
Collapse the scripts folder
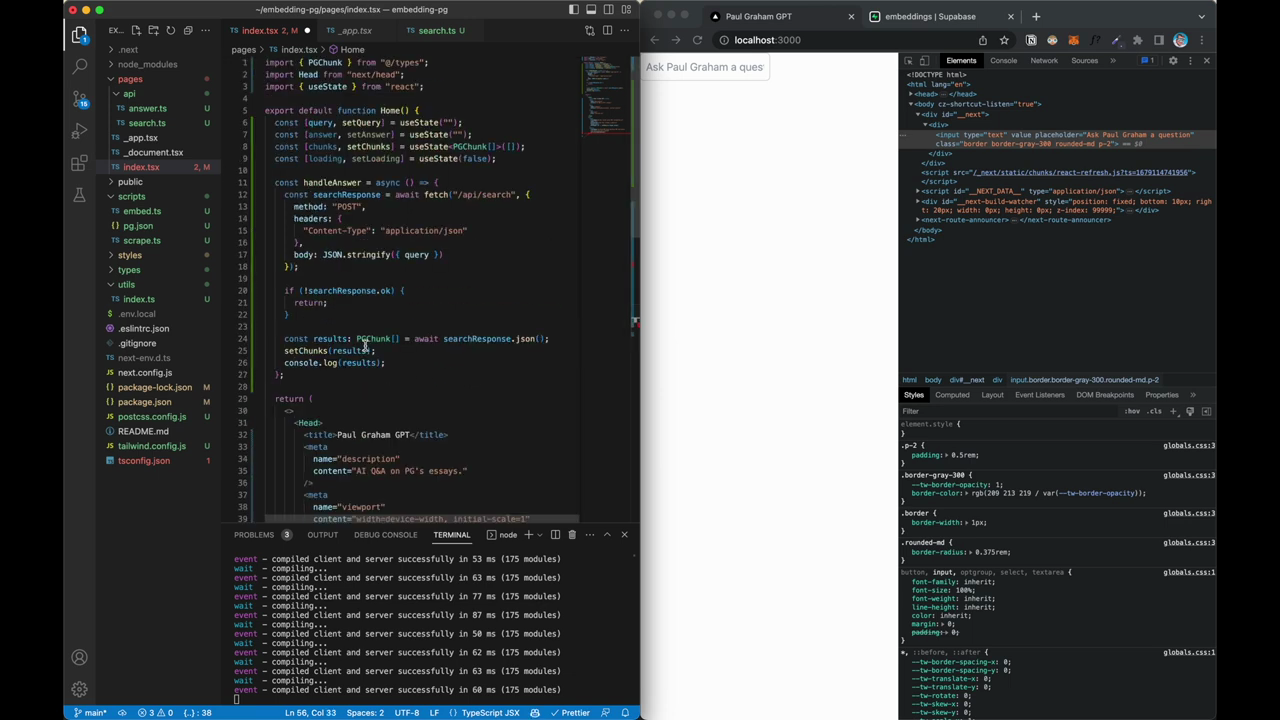pyautogui.click(x=131, y=196)
